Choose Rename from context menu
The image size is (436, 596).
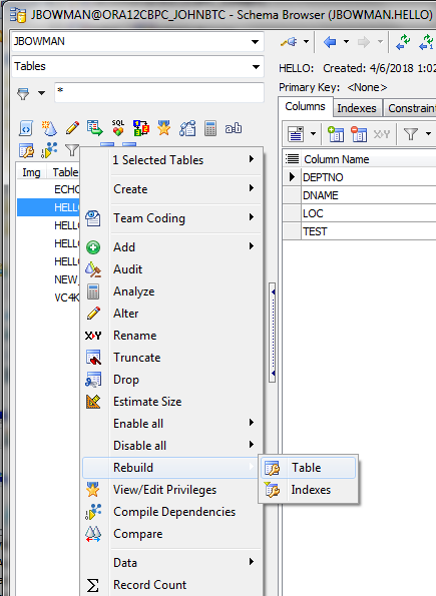click(x=172, y=335)
